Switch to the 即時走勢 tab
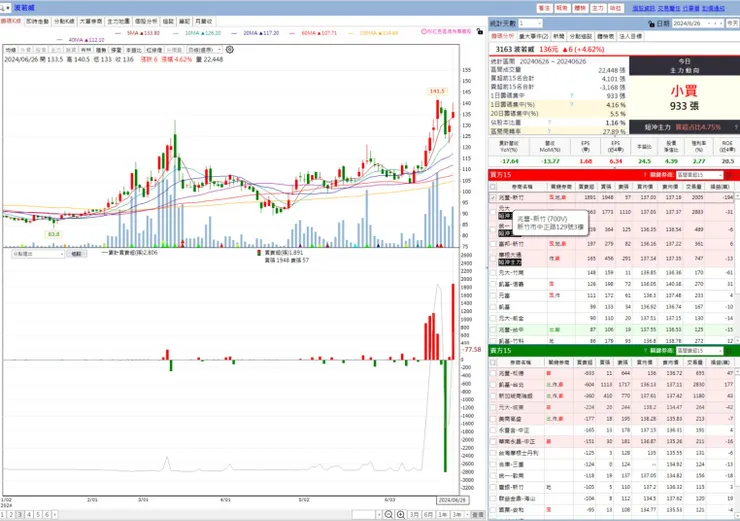The height and width of the screenshot is (521, 740). point(37,22)
